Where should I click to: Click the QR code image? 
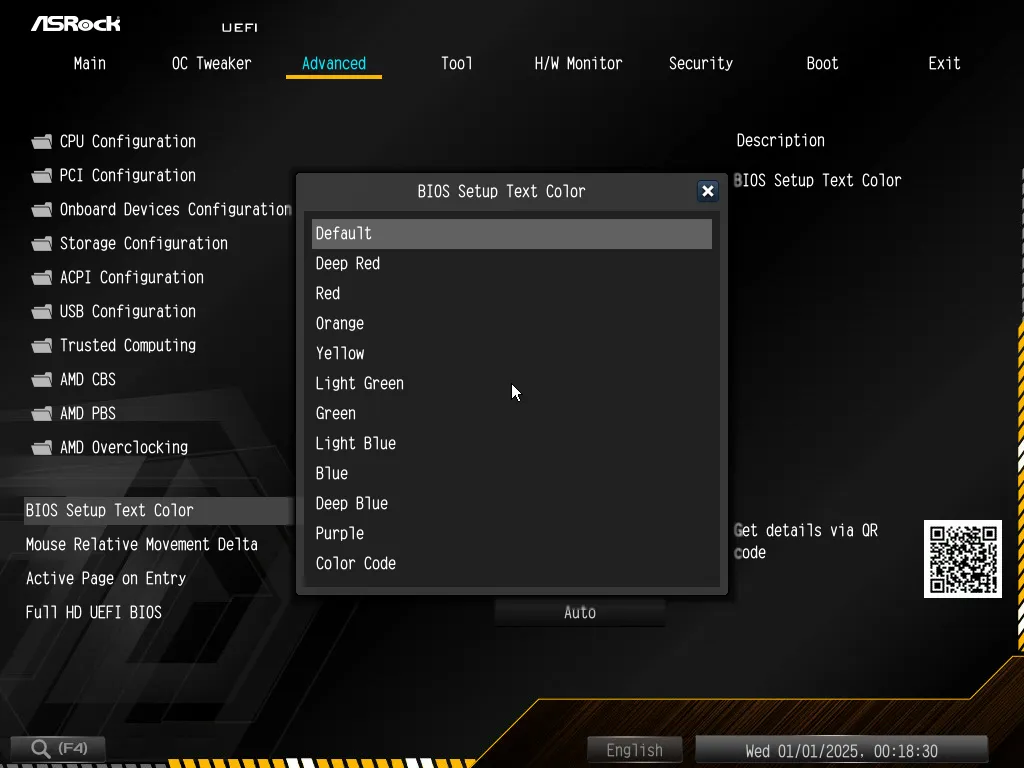click(x=962, y=559)
